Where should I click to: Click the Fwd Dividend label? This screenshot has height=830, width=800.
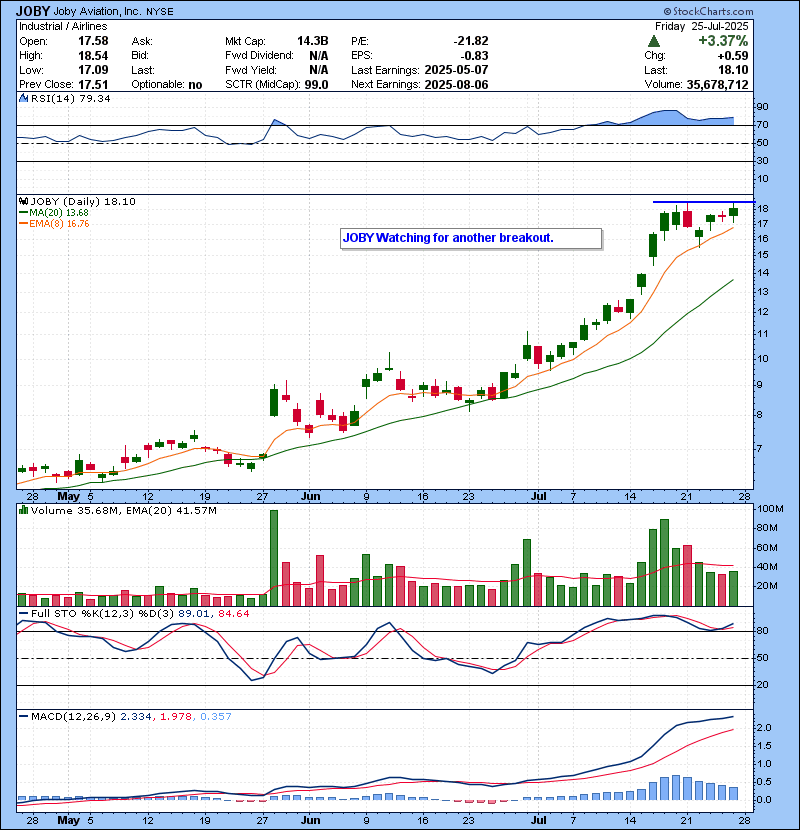click(x=259, y=56)
